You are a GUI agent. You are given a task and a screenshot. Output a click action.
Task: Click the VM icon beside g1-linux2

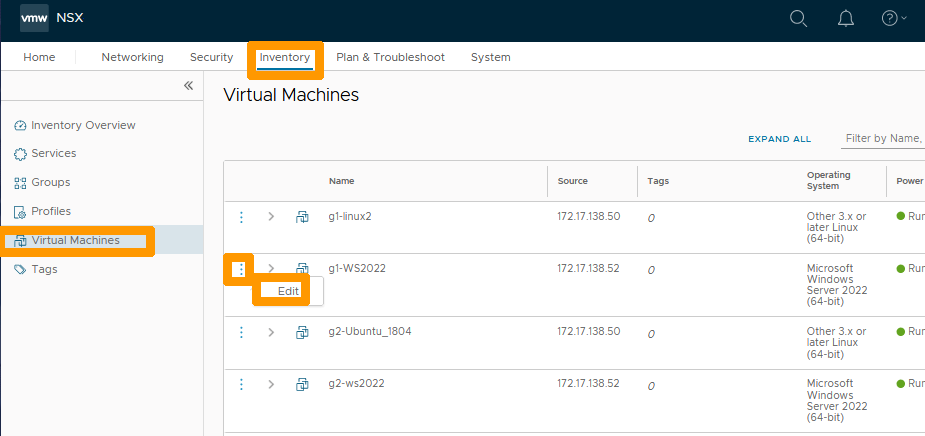point(302,217)
